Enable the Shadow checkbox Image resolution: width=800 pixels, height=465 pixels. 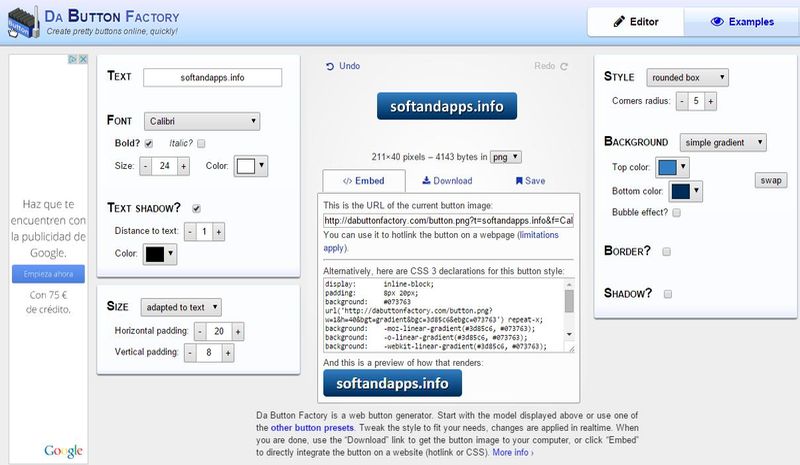point(668,293)
